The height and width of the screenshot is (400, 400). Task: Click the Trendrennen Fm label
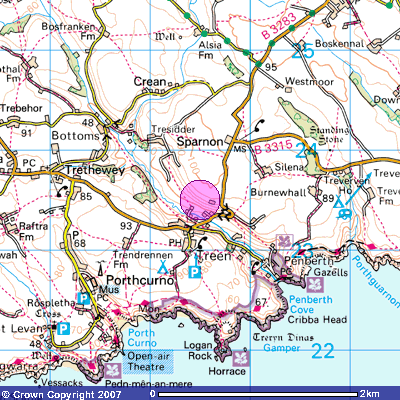pos(143,260)
